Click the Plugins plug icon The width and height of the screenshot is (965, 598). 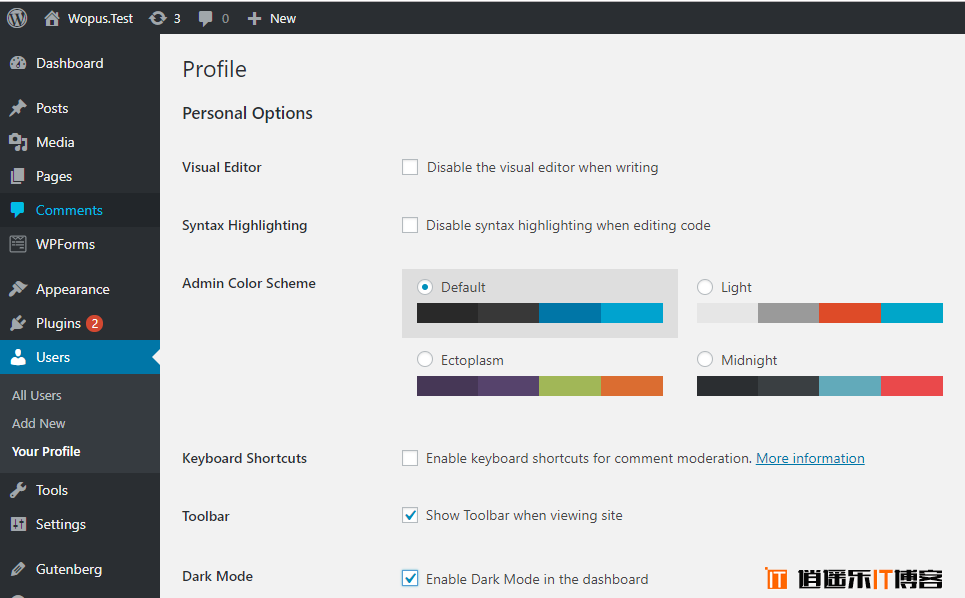click(x=18, y=323)
